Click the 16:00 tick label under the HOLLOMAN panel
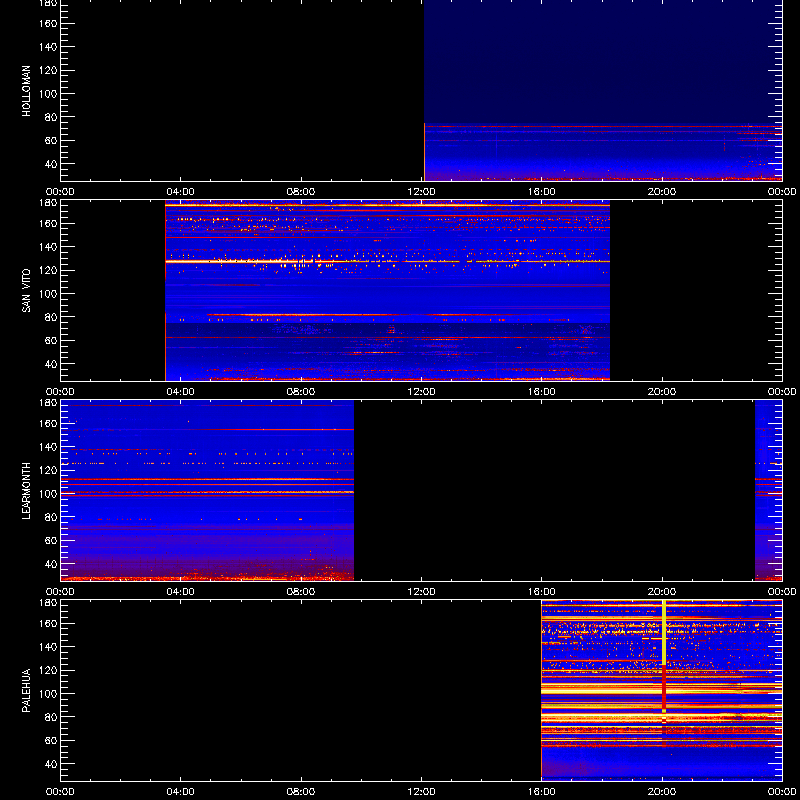The image size is (800, 800). click(x=542, y=192)
